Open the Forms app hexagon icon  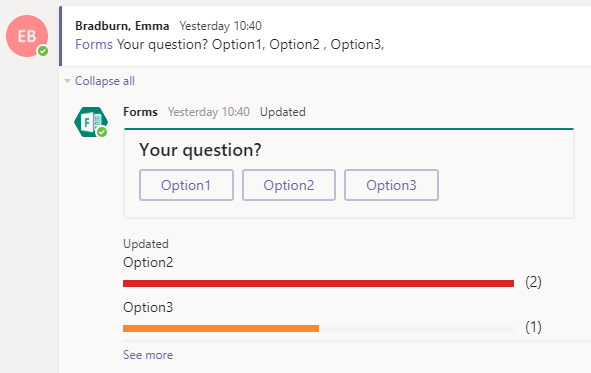tap(91, 122)
